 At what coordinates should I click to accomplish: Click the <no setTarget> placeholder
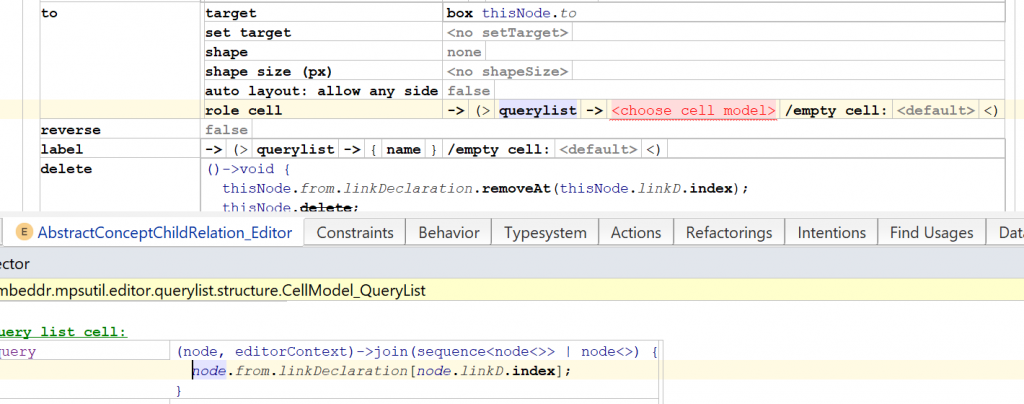tap(507, 32)
